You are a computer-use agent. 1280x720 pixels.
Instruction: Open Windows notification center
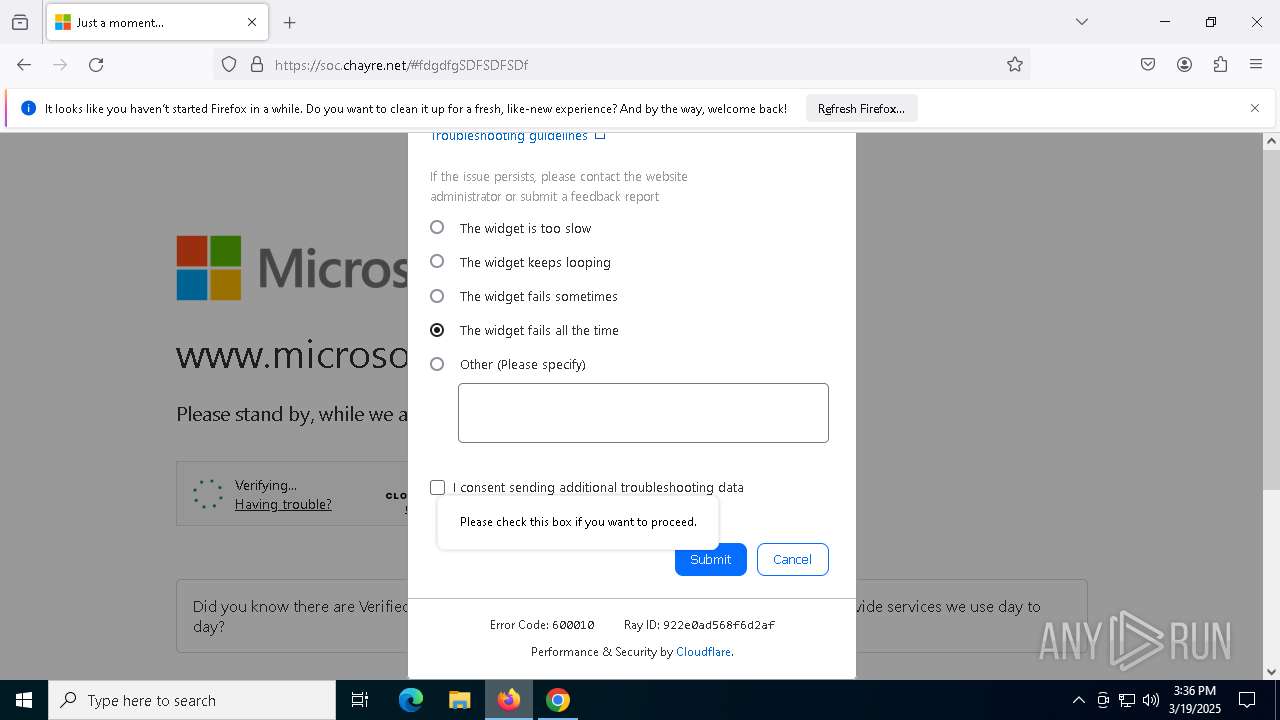1248,700
